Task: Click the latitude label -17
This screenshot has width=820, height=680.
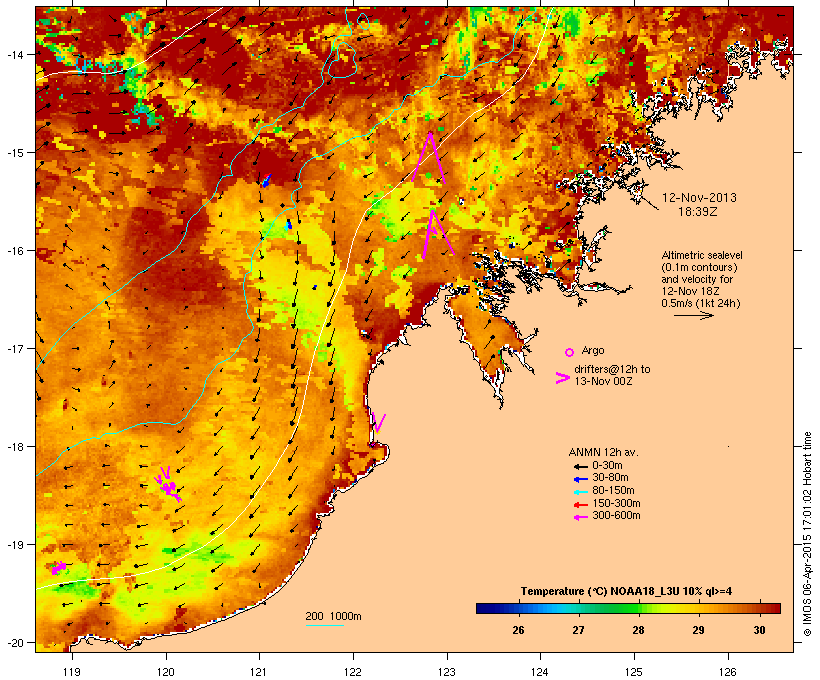Action: 14,348
